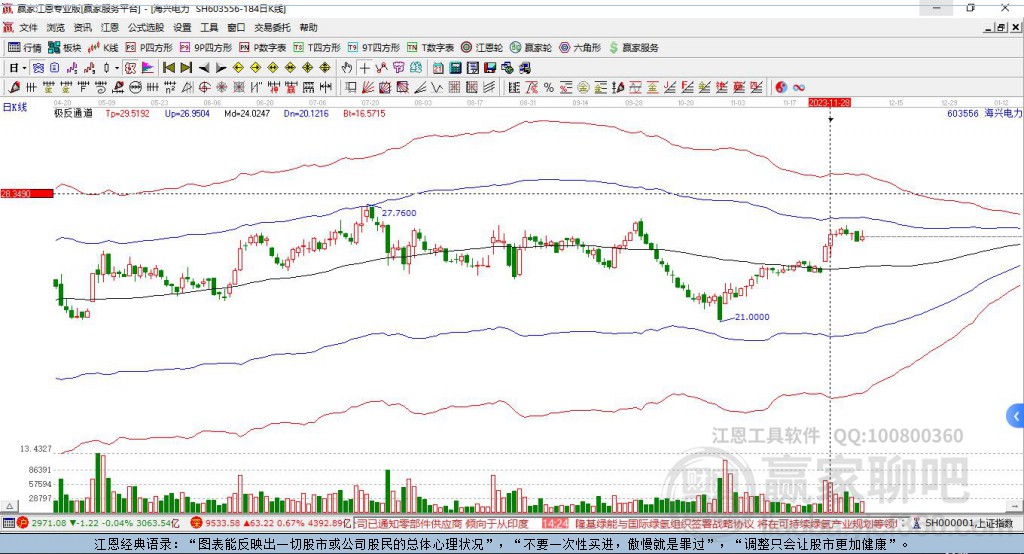
Task: Select the hand pan tool
Action: [347, 68]
